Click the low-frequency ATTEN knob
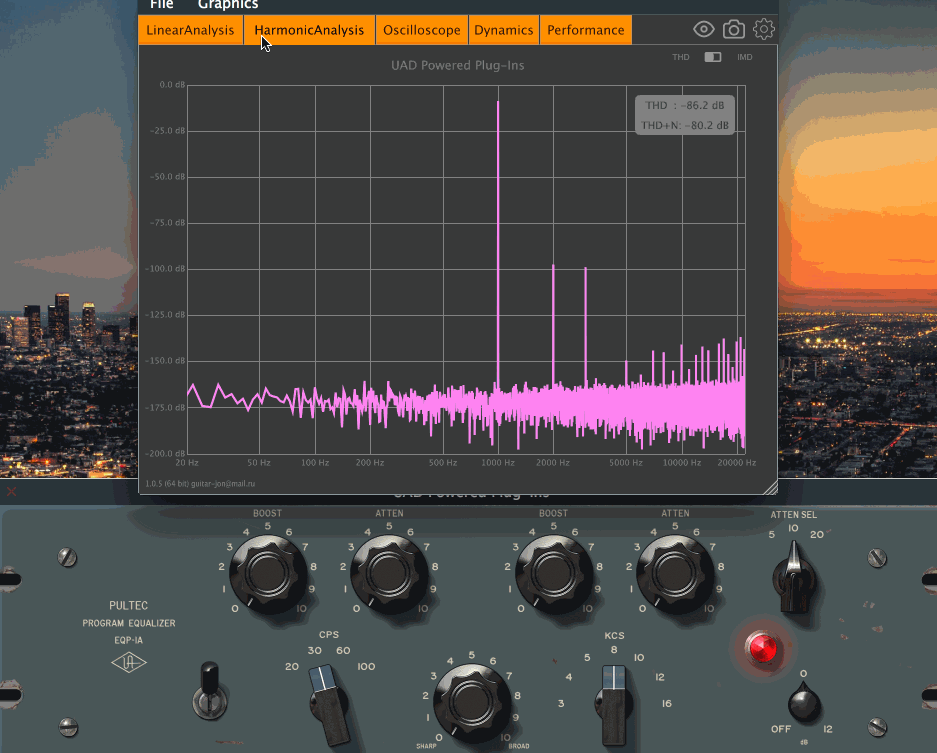The image size is (937, 753). [389, 573]
